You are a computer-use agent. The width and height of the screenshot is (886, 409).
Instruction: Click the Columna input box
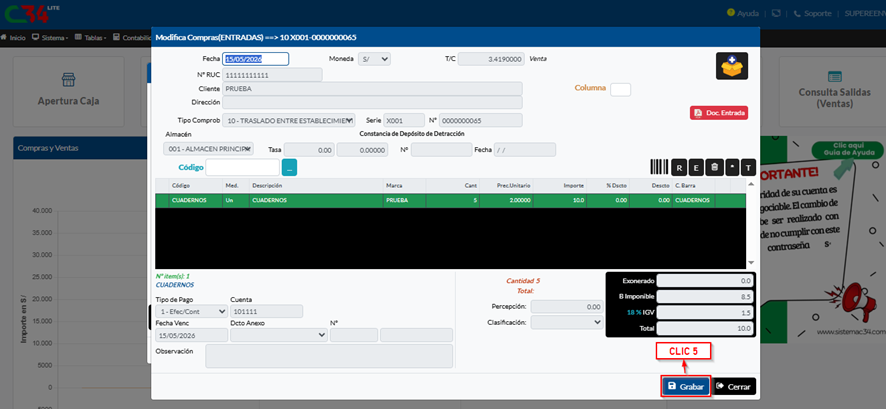(620, 89)
